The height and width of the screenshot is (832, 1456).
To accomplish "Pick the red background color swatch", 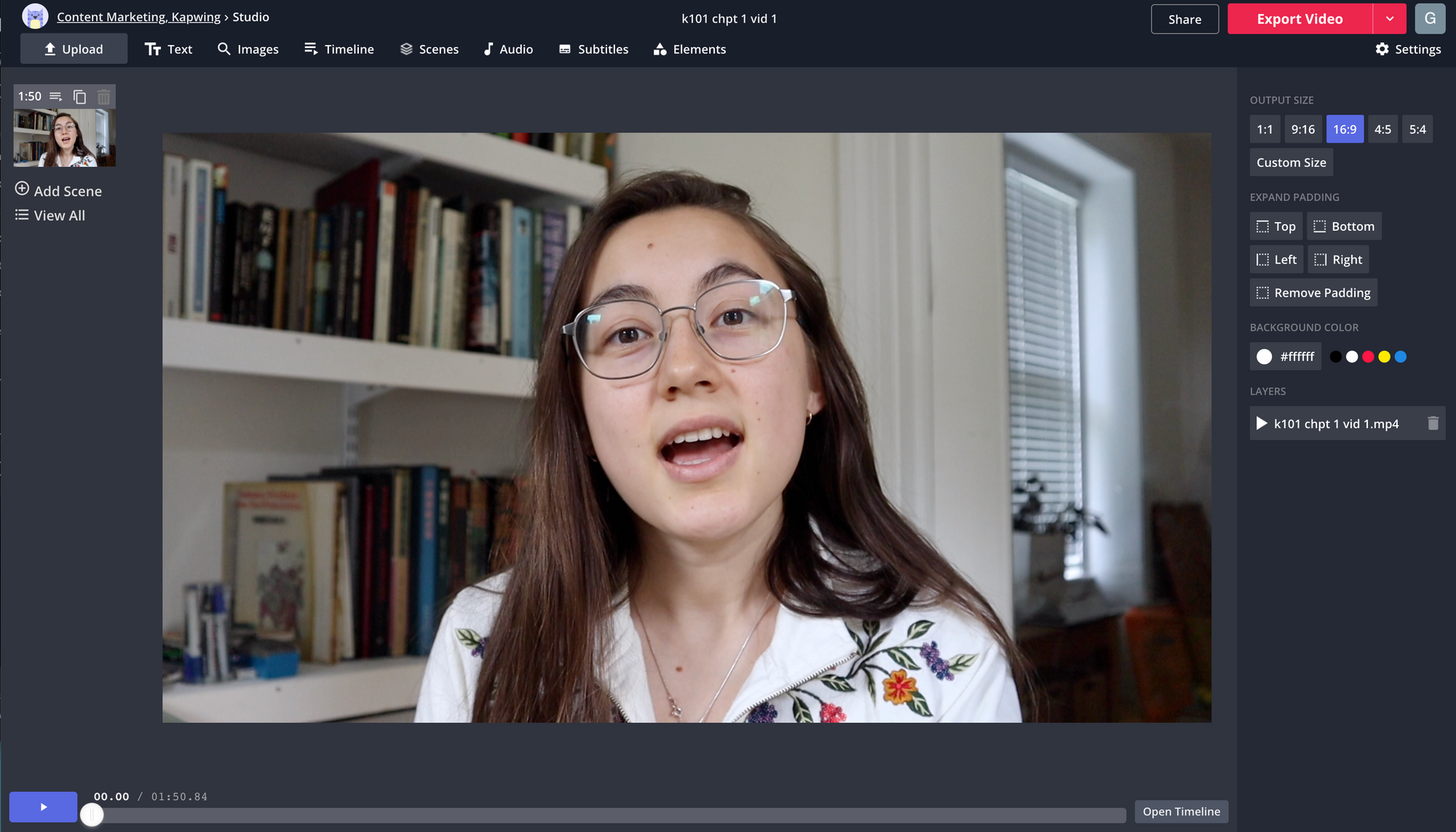I will (x=1368, y=357).
